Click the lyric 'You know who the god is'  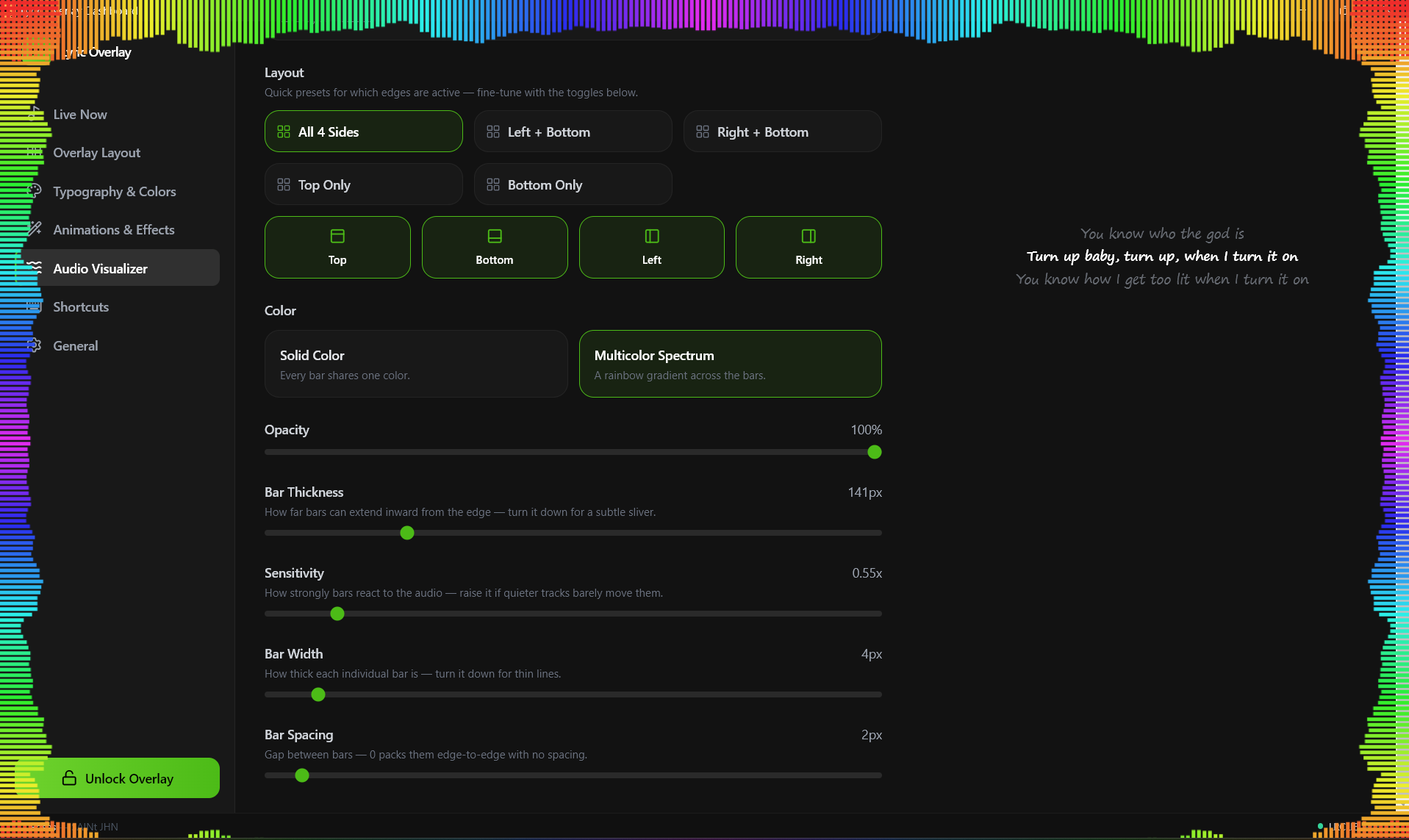pyautogui.click(x=1162, y=234)
